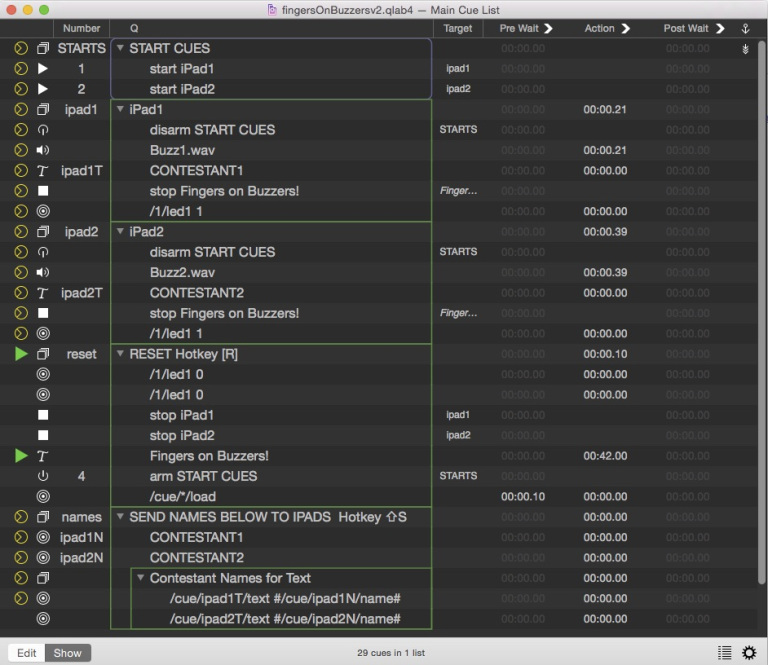Collapse the START CUES group
768x665 pixels.
tap(121, 48)
